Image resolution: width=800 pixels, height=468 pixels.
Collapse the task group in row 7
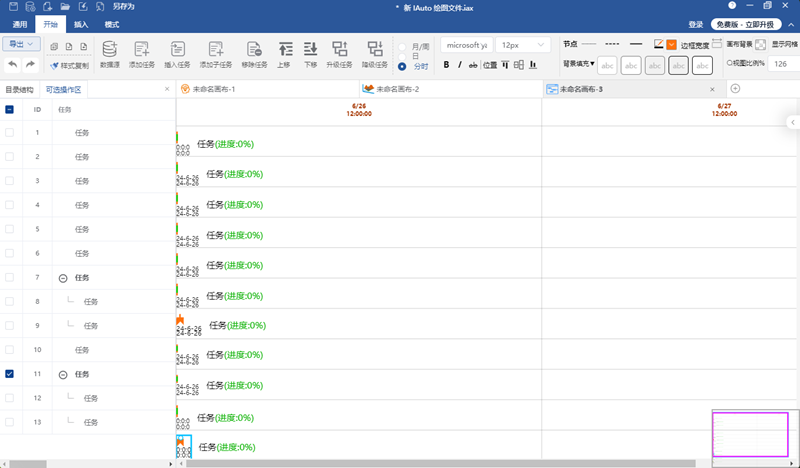coord(63,278)
